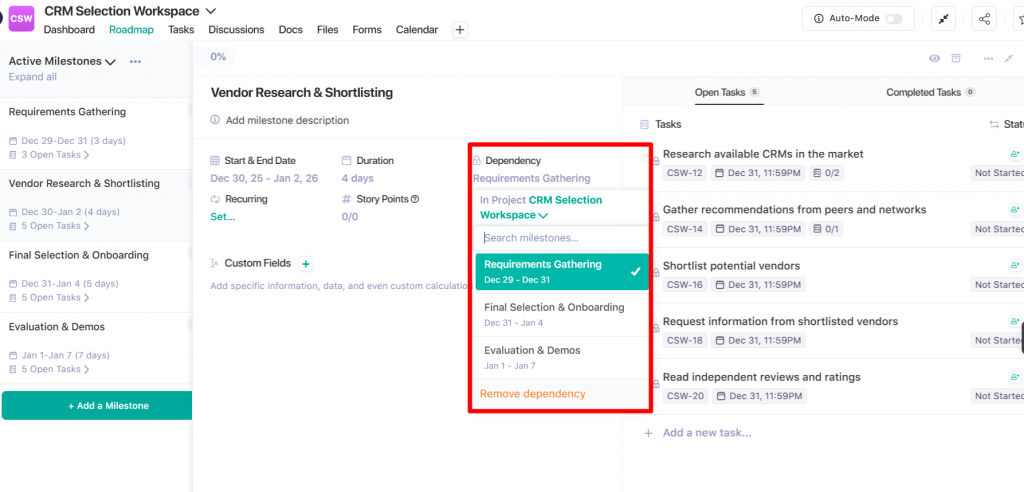
Task: Open the Files tab
Action: [x=328, y=29]
